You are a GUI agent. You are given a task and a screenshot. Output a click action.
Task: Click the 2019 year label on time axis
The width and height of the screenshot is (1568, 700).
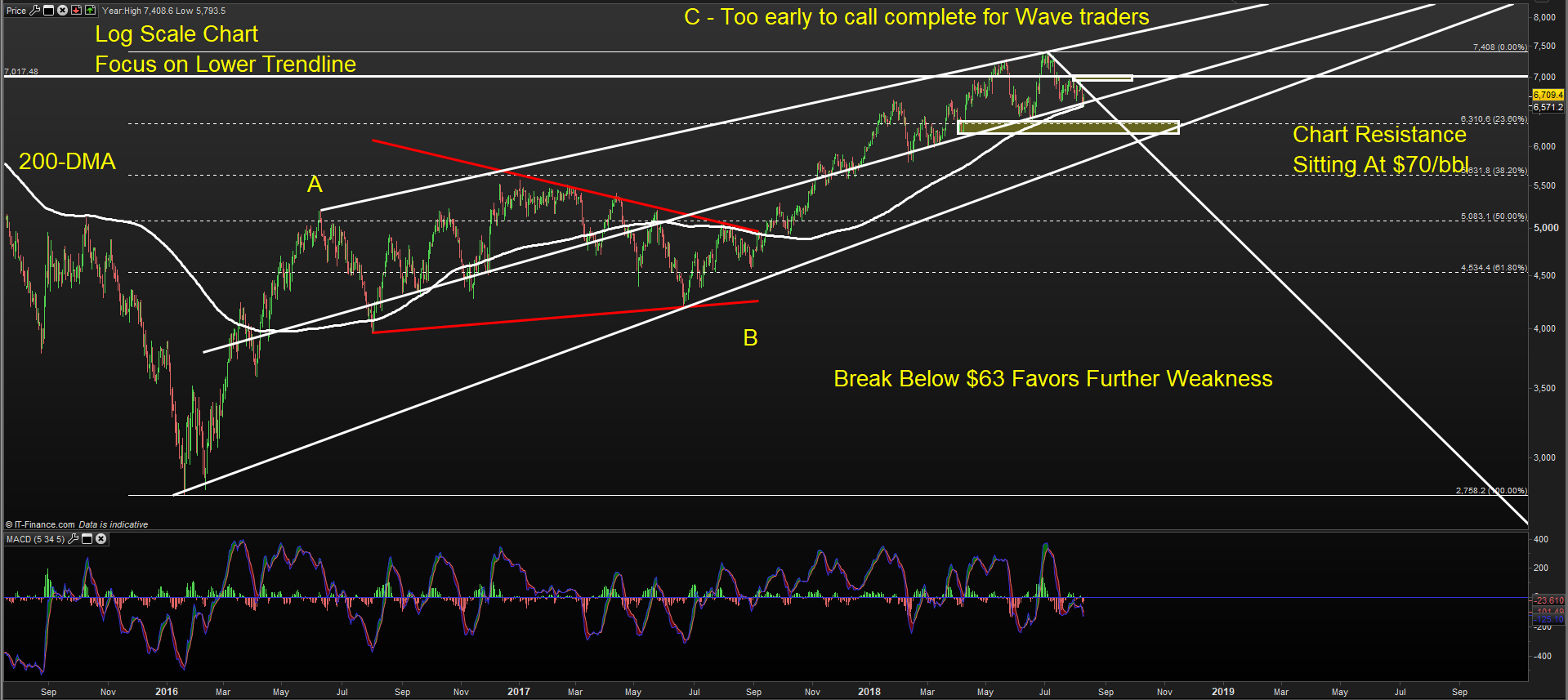(1223, 692)
